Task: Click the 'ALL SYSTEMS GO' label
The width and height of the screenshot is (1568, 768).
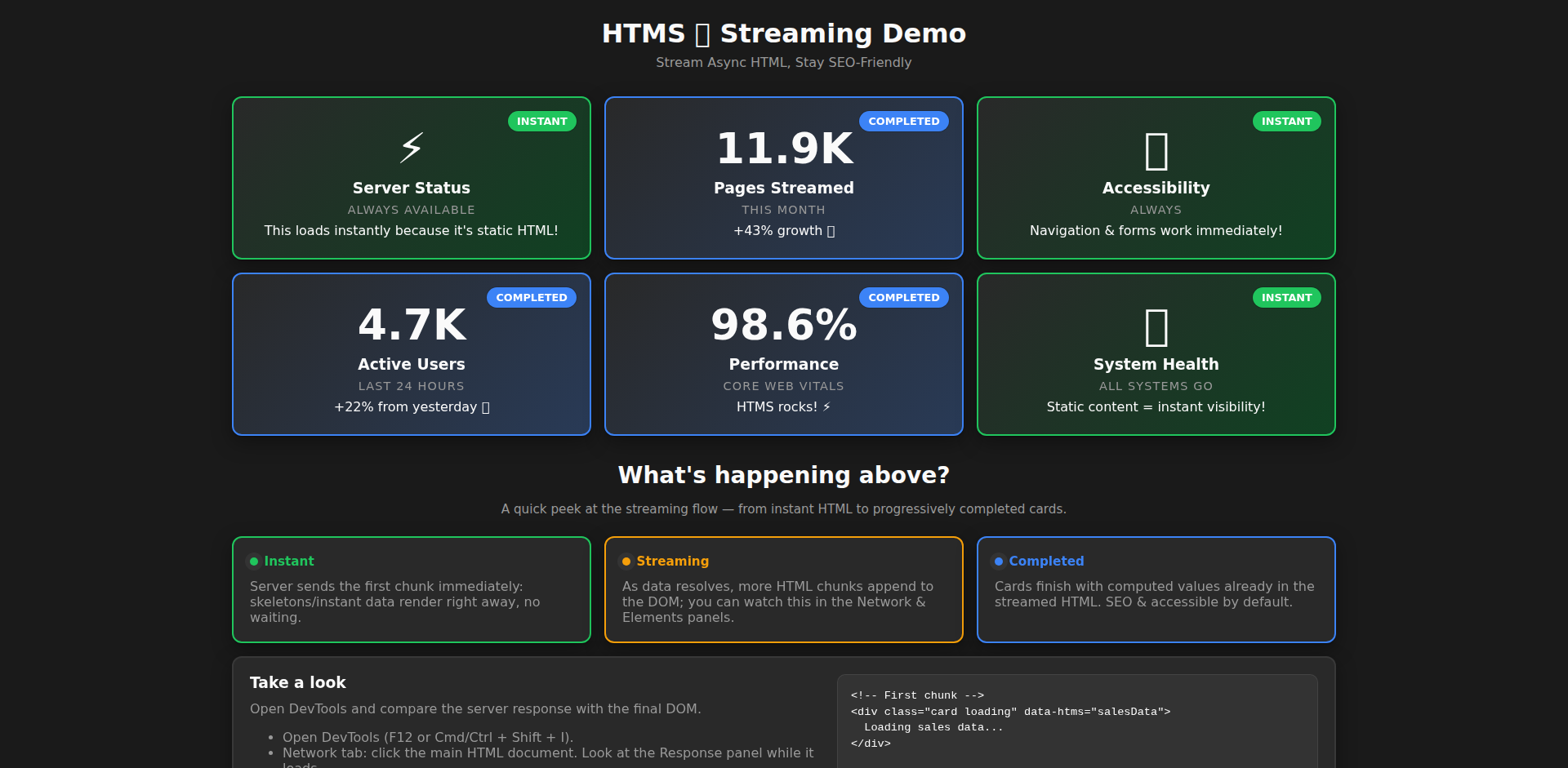Action: (x=1156, y=386)
